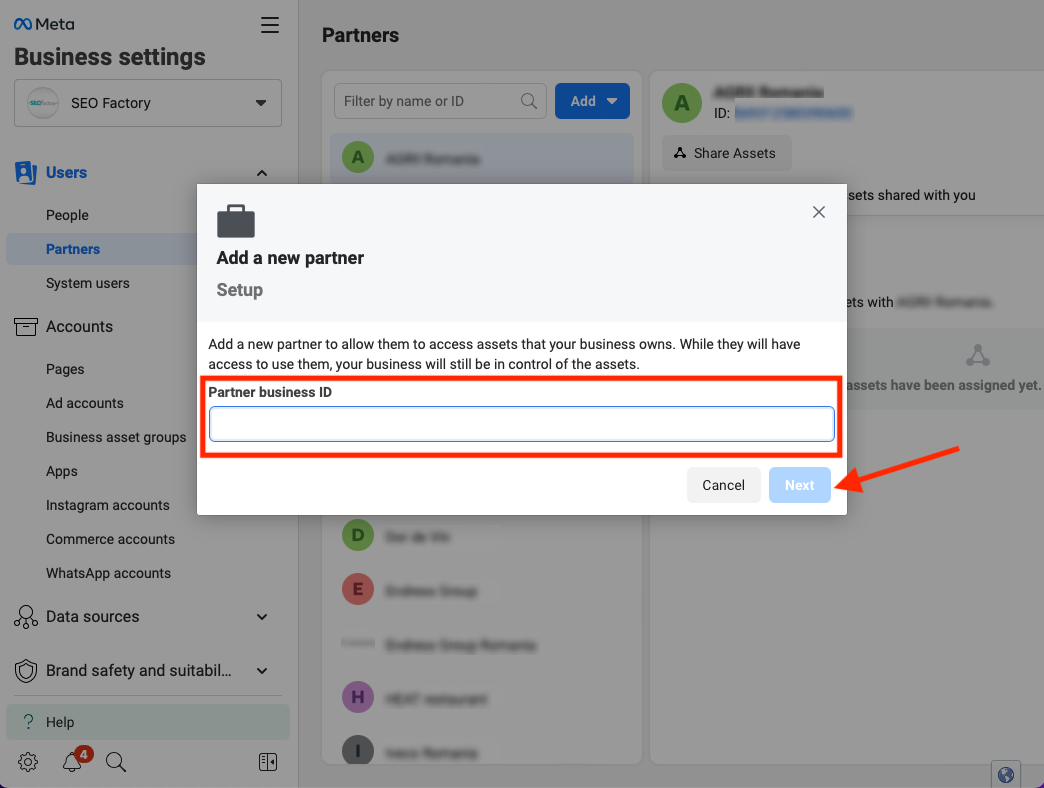
Task: Go to Ad accounts
Action: (x=85, y=403)
